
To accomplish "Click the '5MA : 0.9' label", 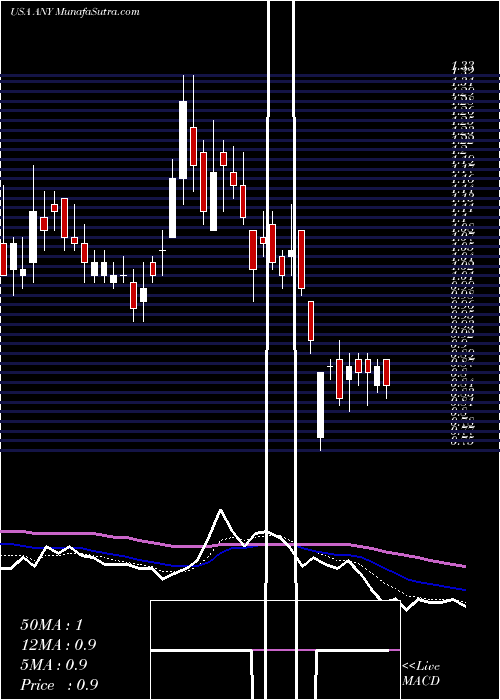I will (55, 665).
